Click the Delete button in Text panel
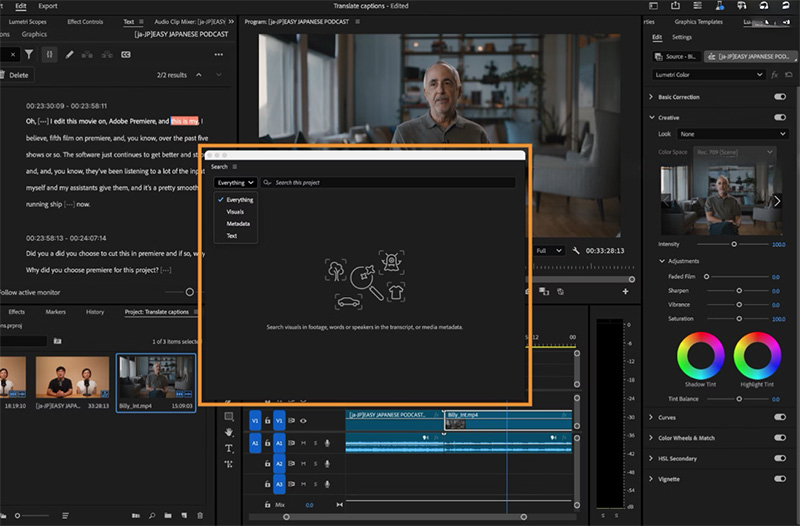 point(15,75)
